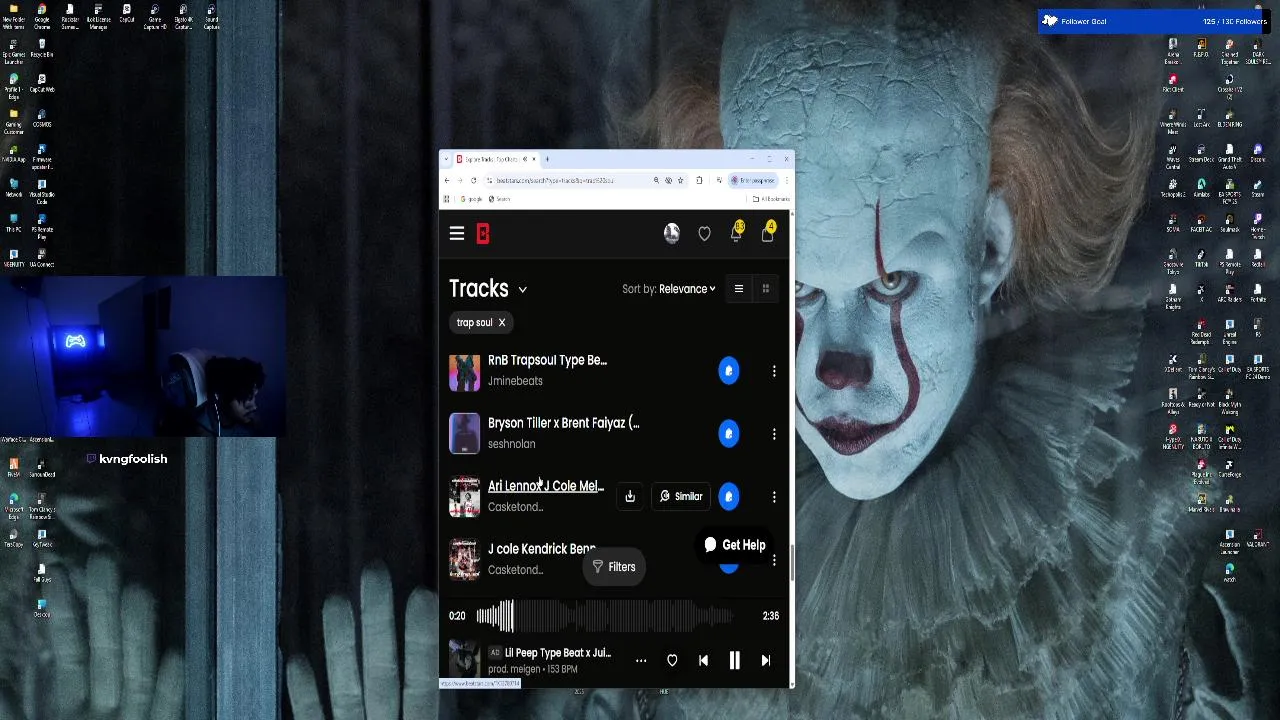Screen dimensions: 1280x720
Task: Open the browser extensions puzzle icon
Action: click(x=699, y=180)
